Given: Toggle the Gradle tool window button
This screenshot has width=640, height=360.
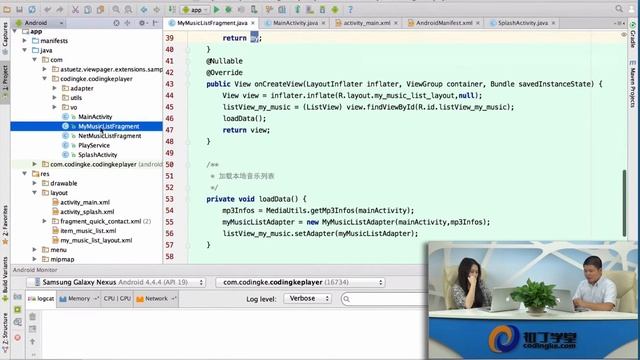Looking at the screenshot, I should (633, 34).
